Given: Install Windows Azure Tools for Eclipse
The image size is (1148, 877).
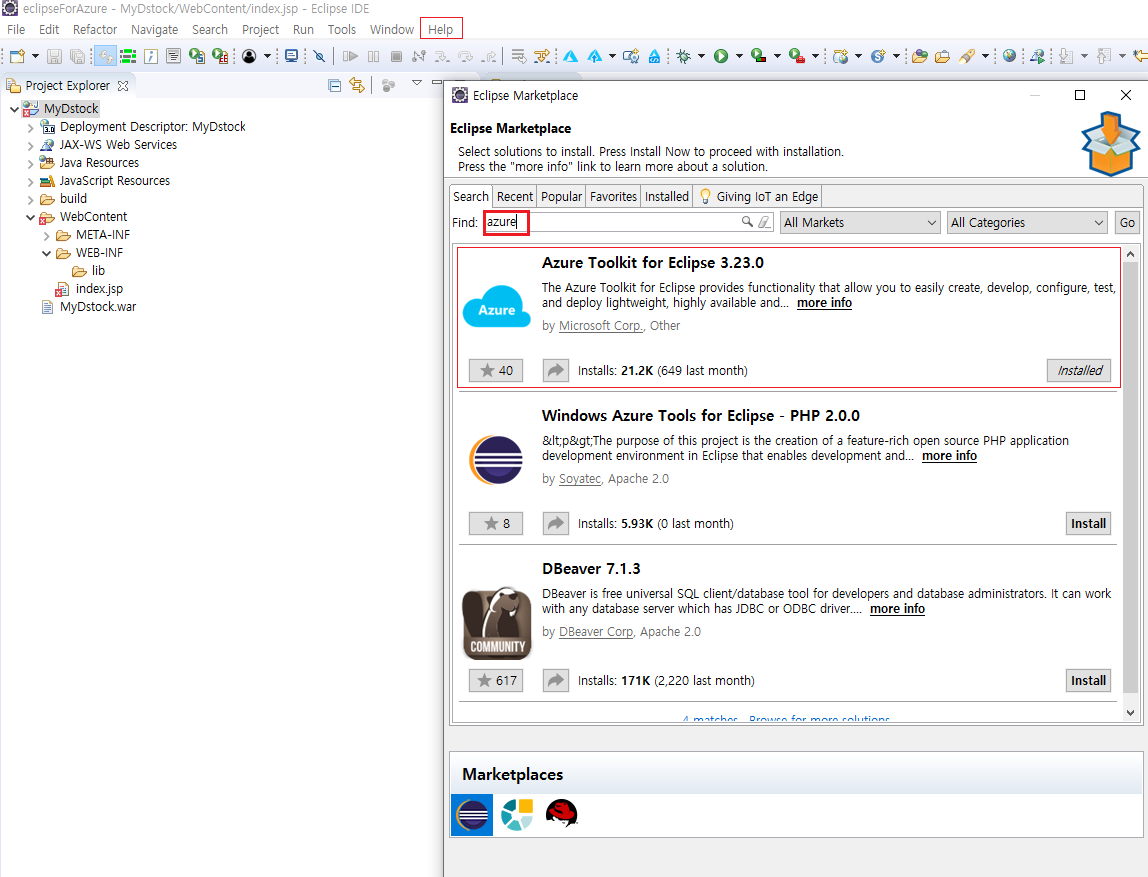Looking at the screenshot, I should [1088, 523].
